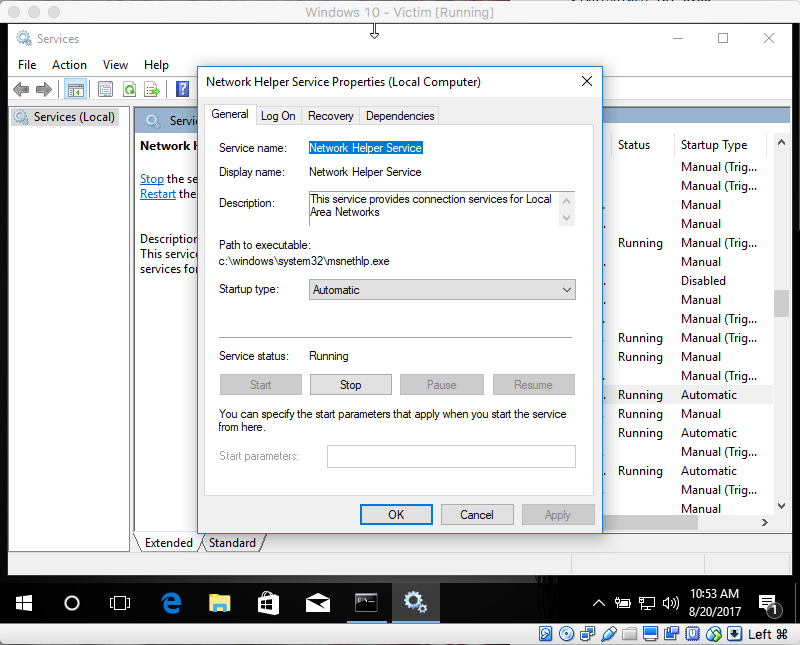Click the Disabled startup type cell
This screenshot has height=645, width=800.
(703, 281)
